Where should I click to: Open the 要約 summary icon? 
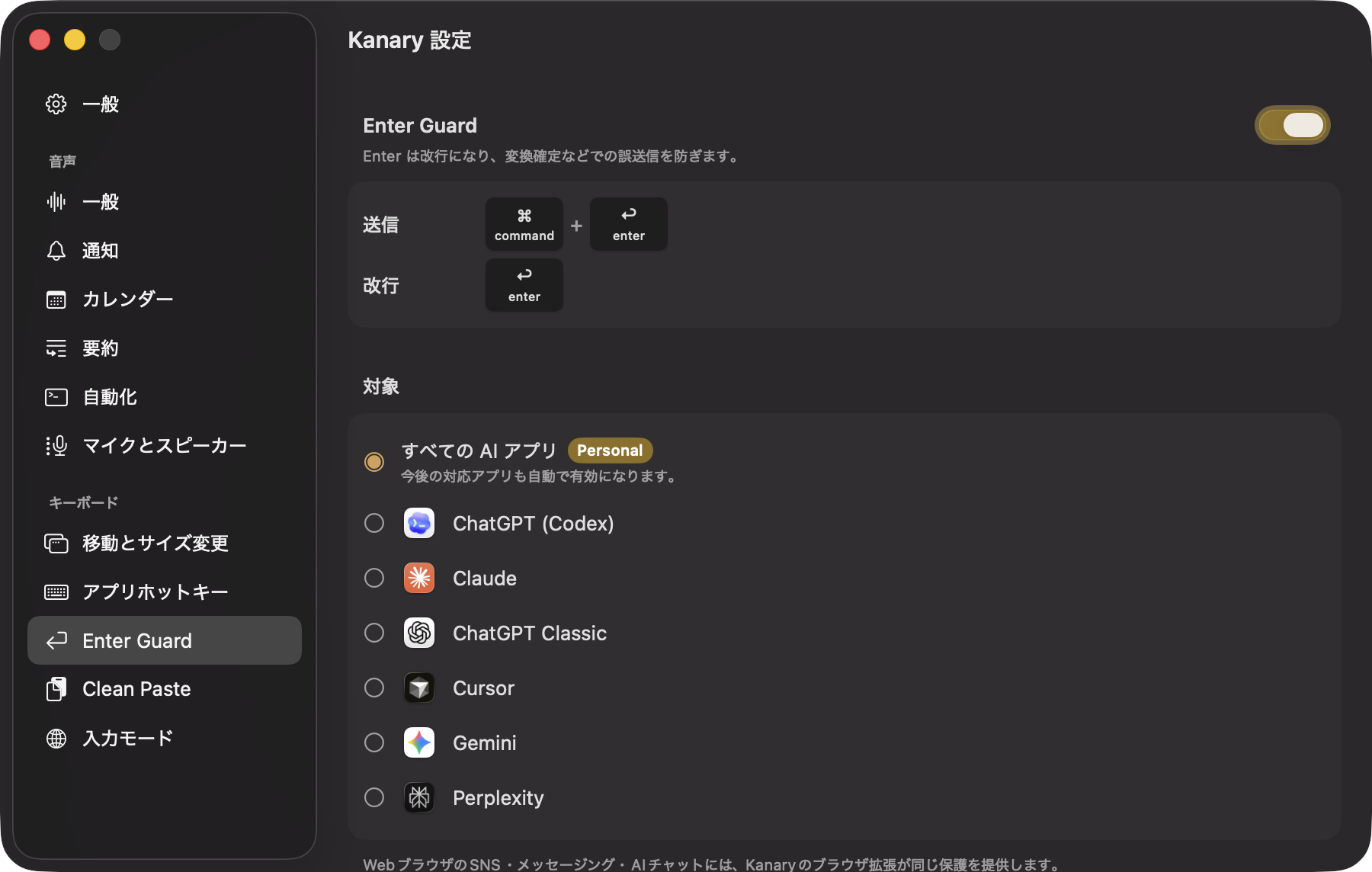click(56, 348)
